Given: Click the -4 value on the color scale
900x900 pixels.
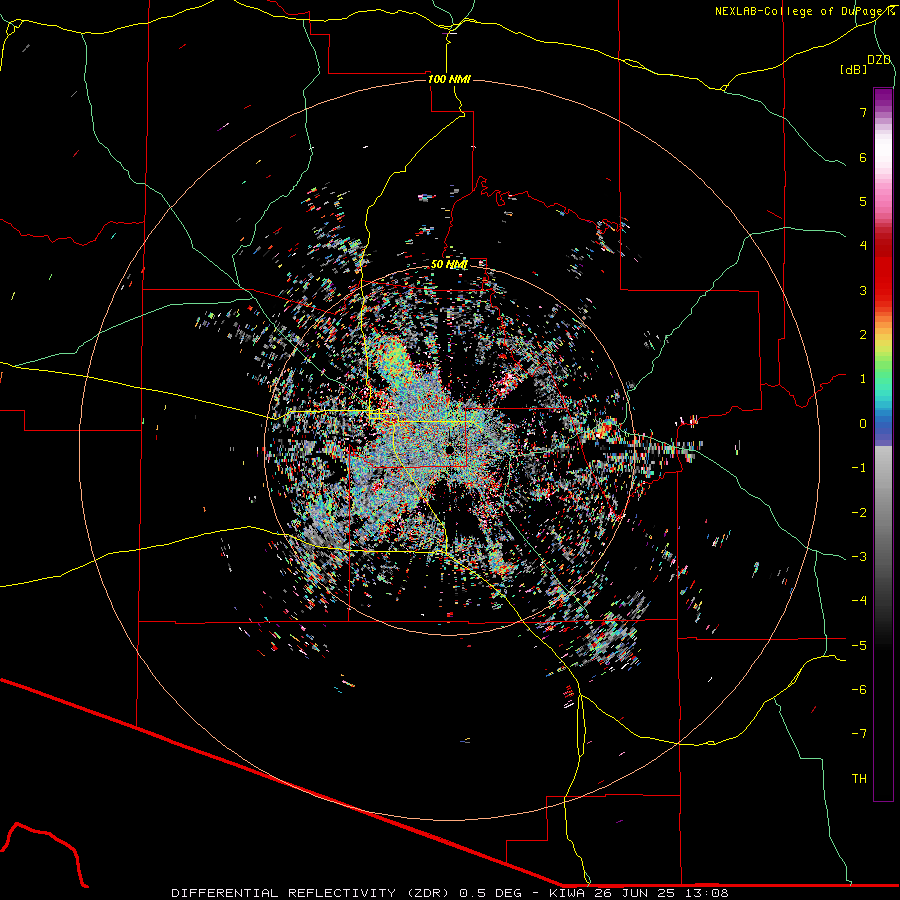Looking at the screenshot, I should coord(859,600).
